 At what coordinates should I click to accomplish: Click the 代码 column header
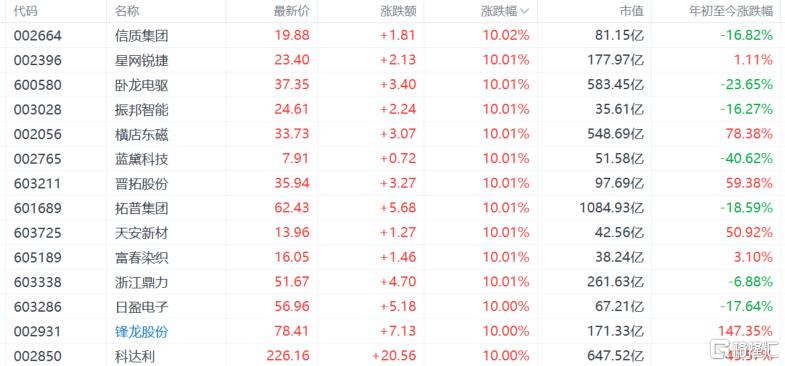coord(26,11)
